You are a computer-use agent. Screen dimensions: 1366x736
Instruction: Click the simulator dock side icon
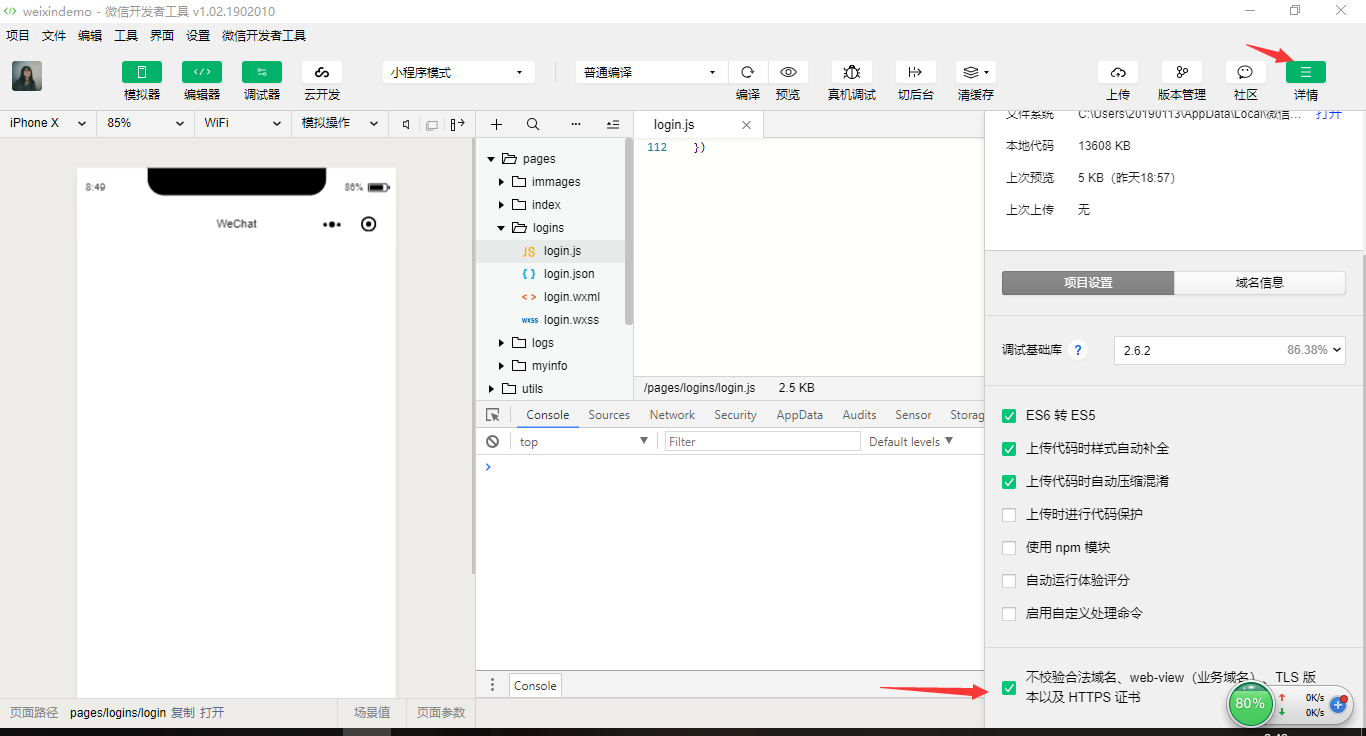tap(458, 124)
